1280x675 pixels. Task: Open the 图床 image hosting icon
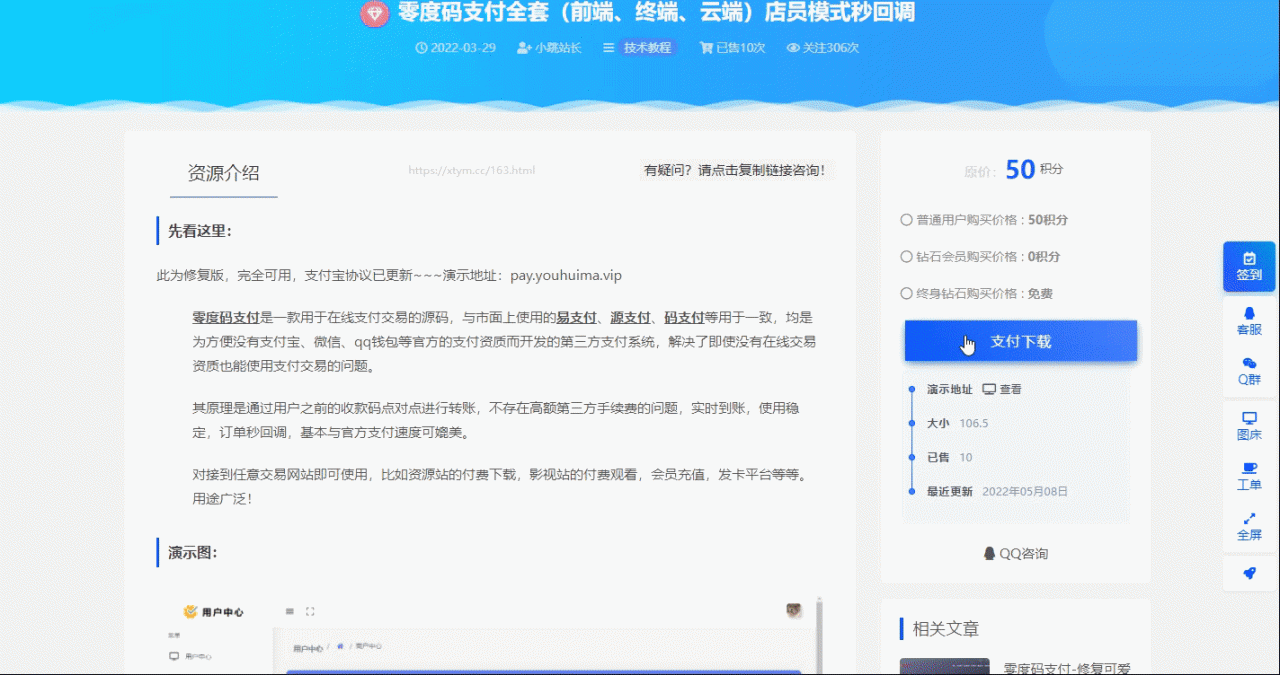[x=1249, y=426]
